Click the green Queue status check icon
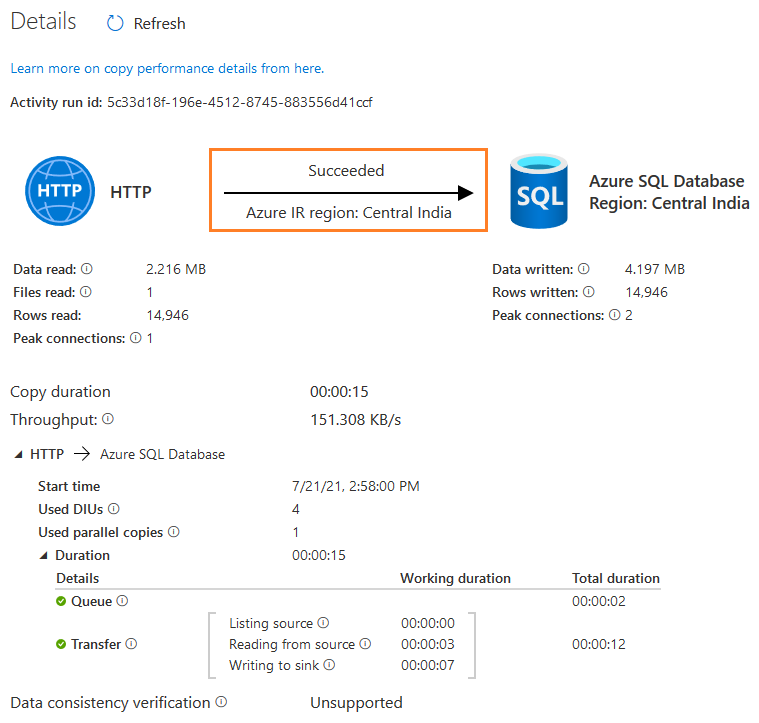 click(x=62, y=601)
